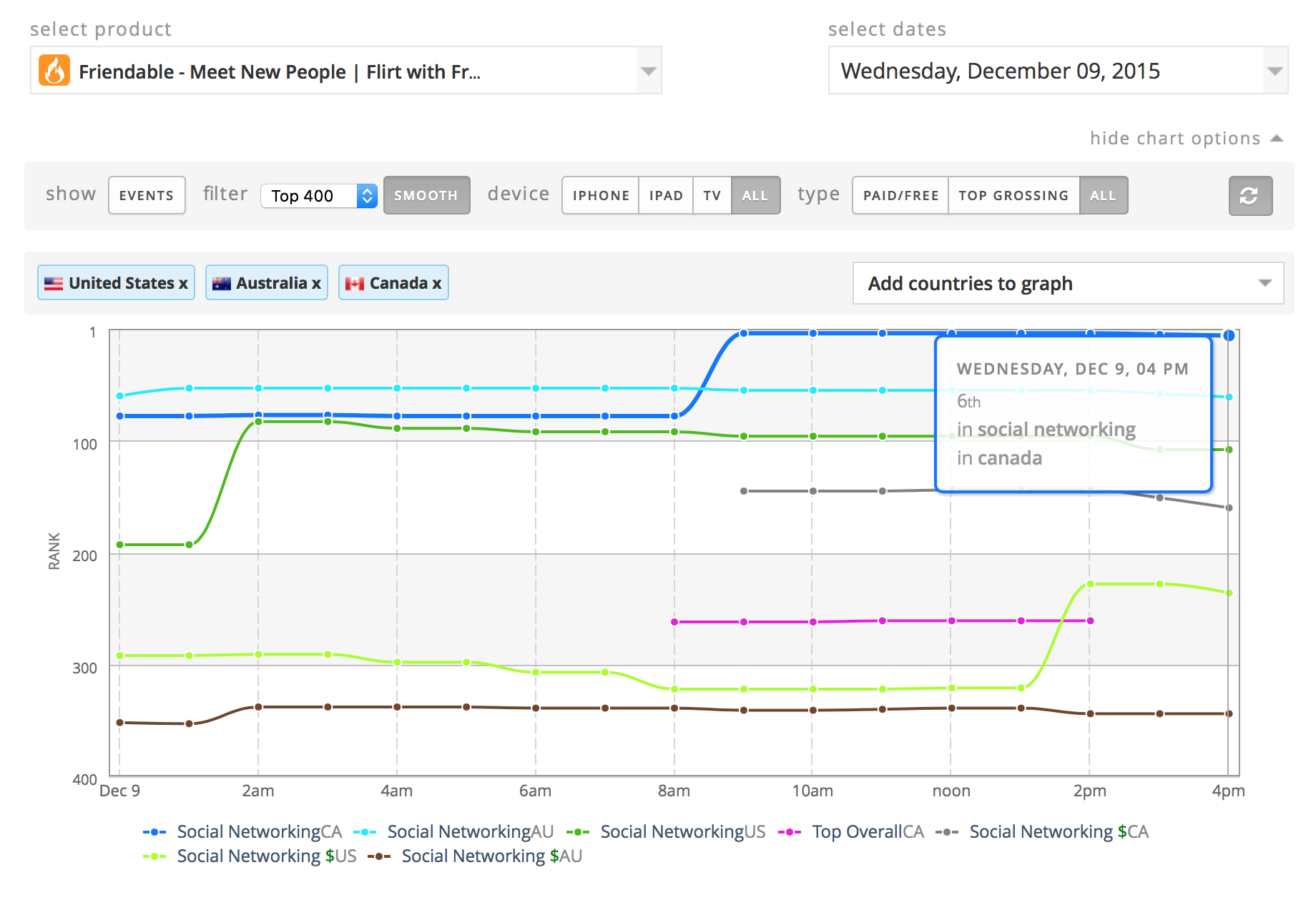Screen dimensions: 1316x905
Task: Refresh the chart data
Action: [x=1249, y=195]
